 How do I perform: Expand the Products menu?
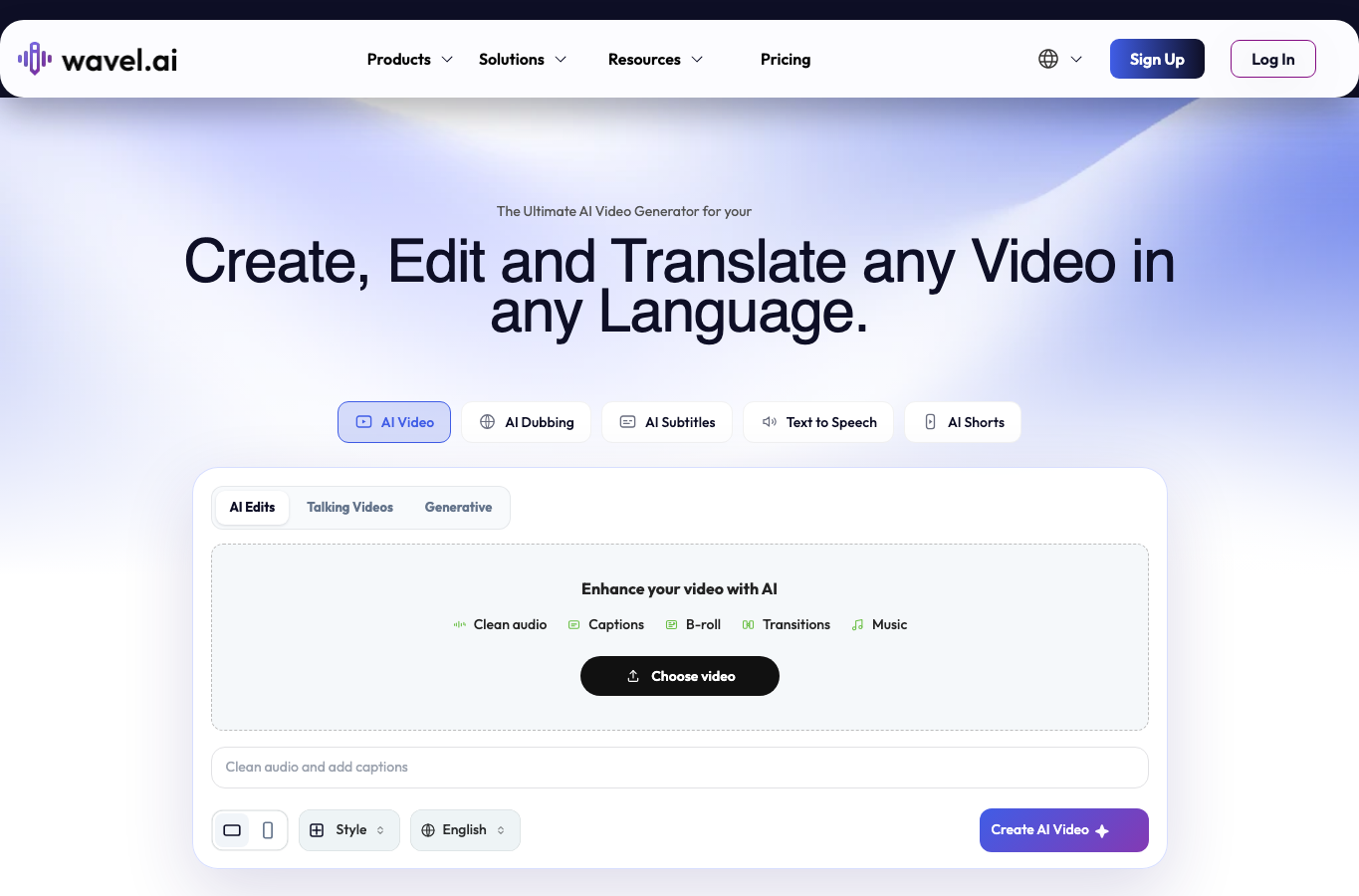point(410,59)
